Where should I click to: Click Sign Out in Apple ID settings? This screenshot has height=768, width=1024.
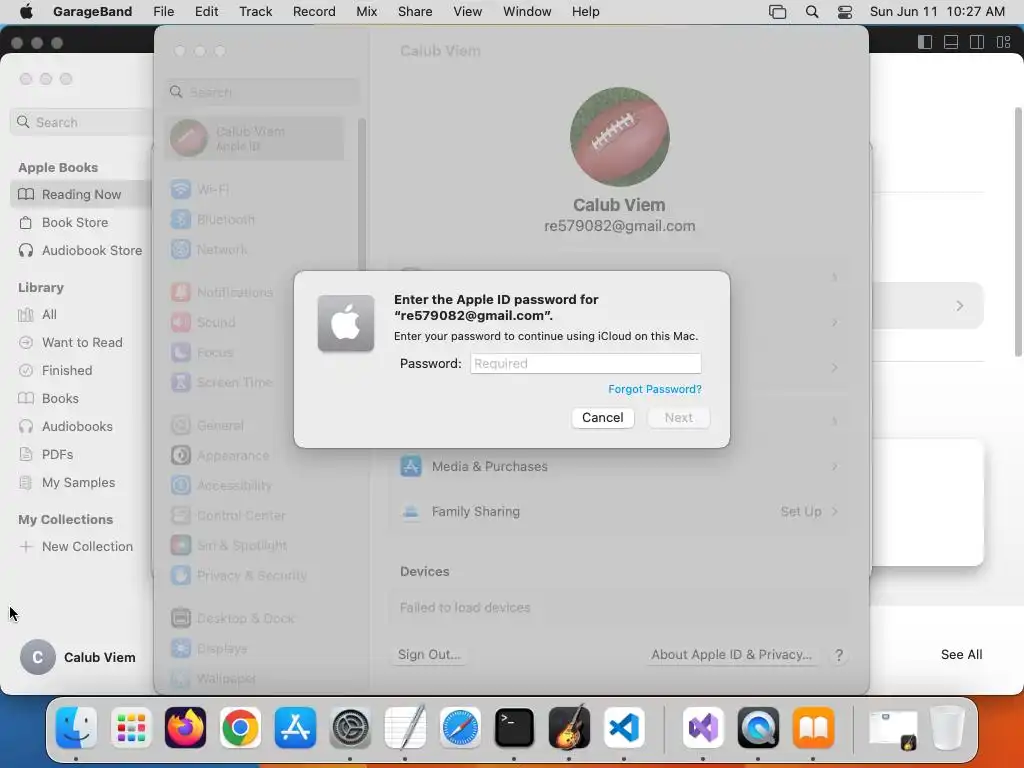pos(429,655)
